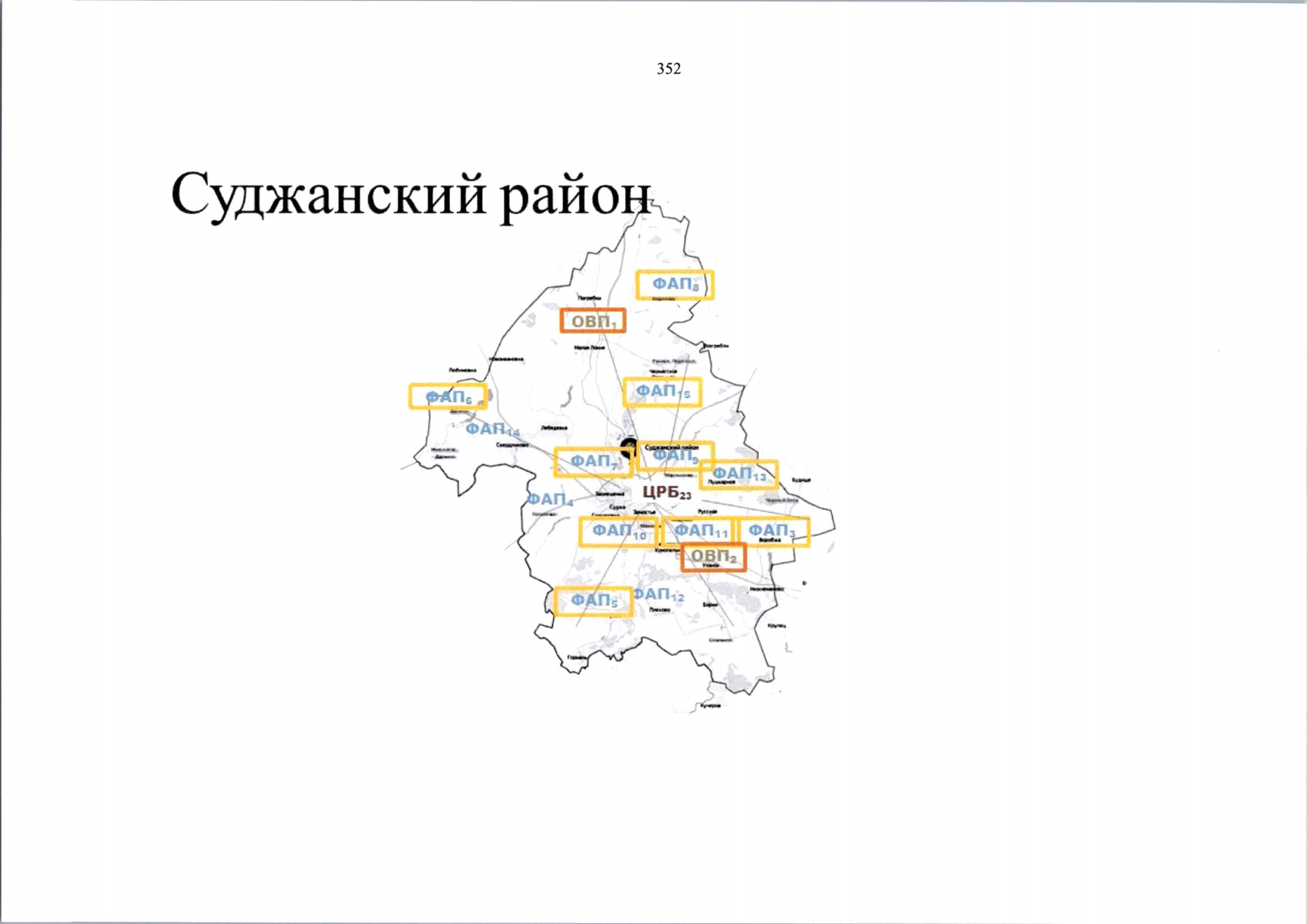Click the ФАП9 label

coord(675,457)
